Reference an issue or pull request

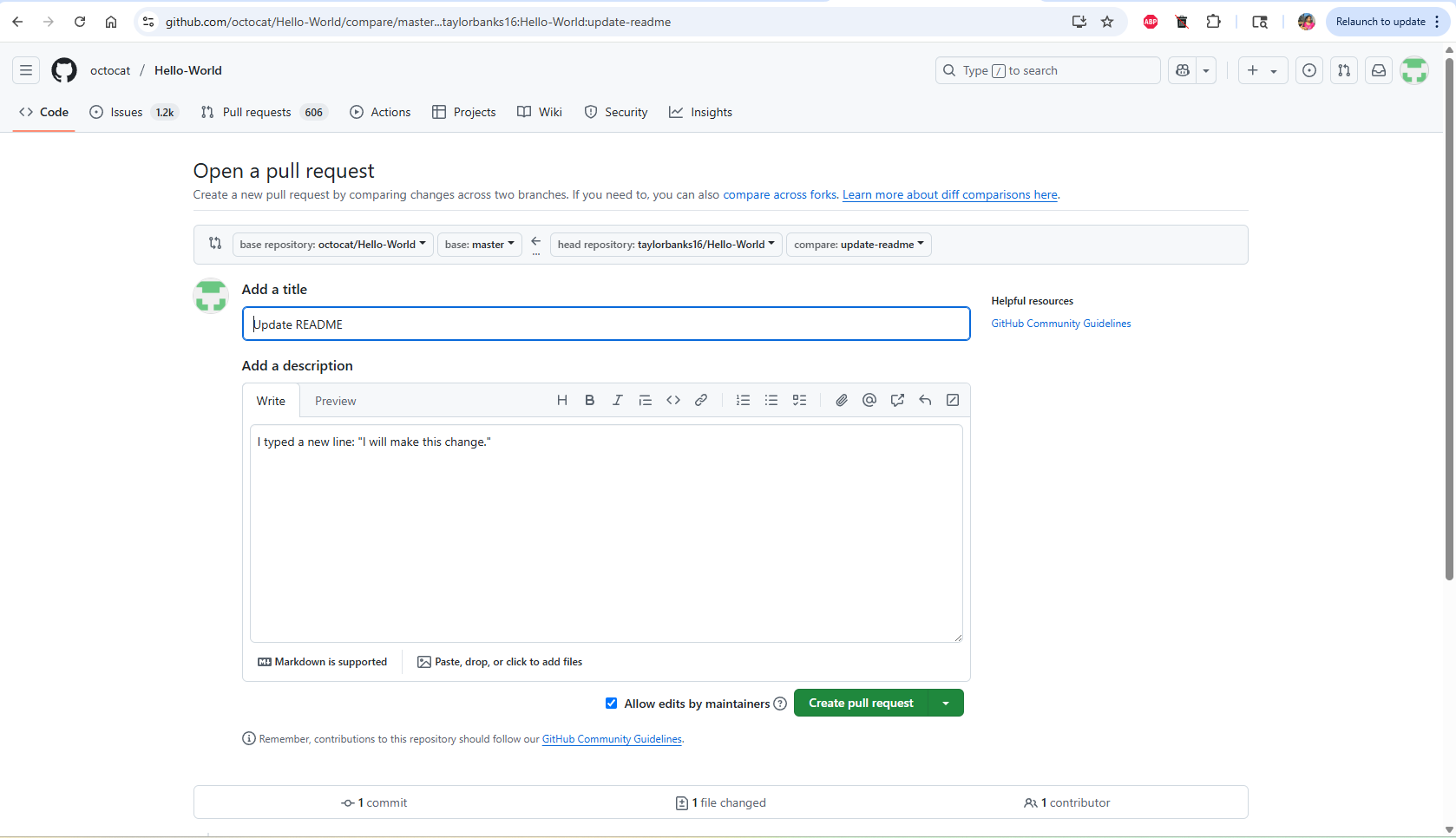(897, 400)
